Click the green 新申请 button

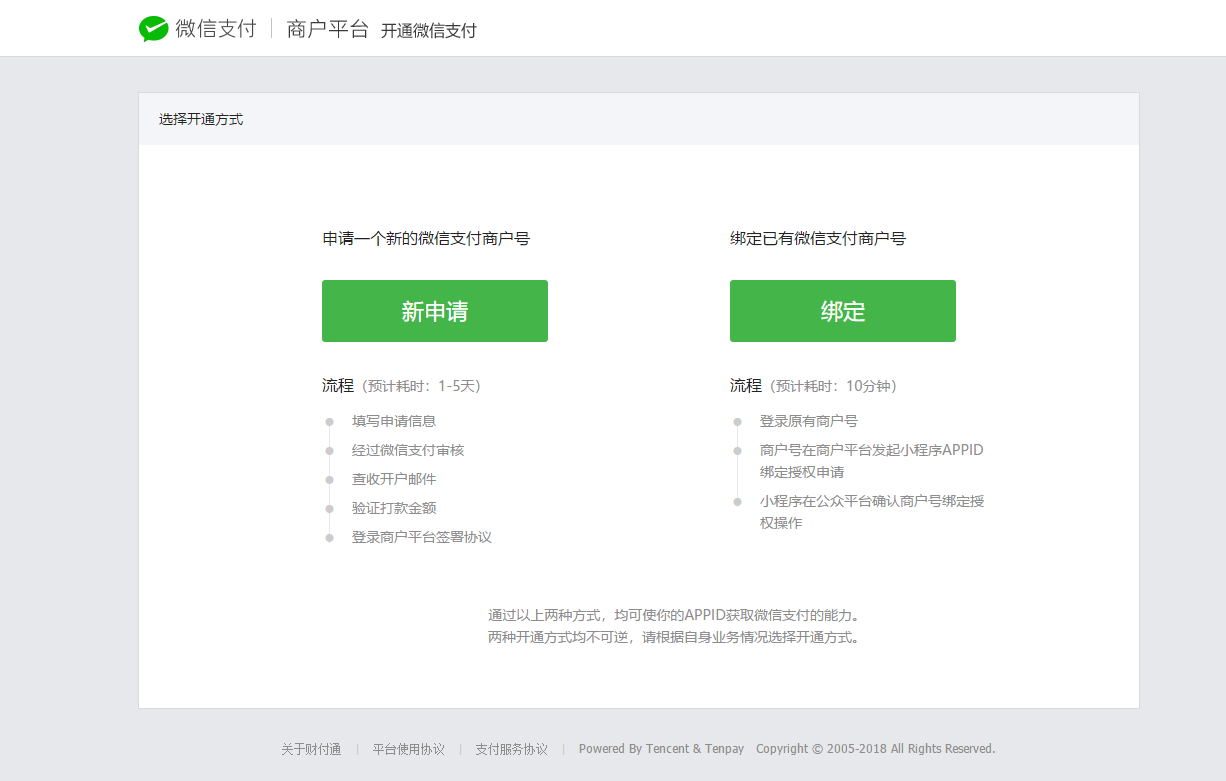pos(435,311)
